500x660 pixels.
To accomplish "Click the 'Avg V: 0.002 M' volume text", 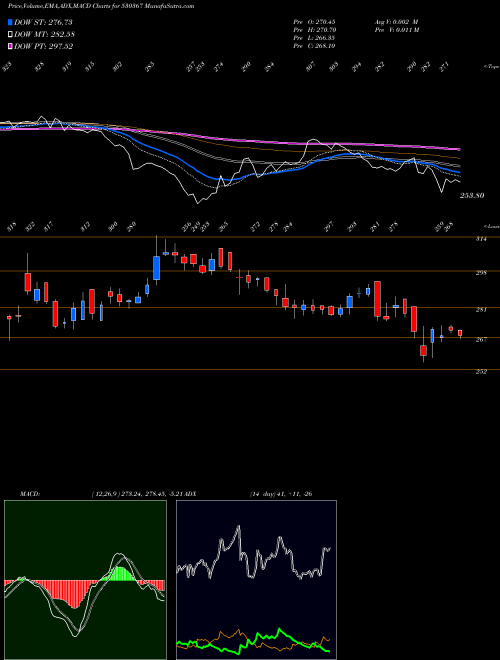I will tap(396, 22).
